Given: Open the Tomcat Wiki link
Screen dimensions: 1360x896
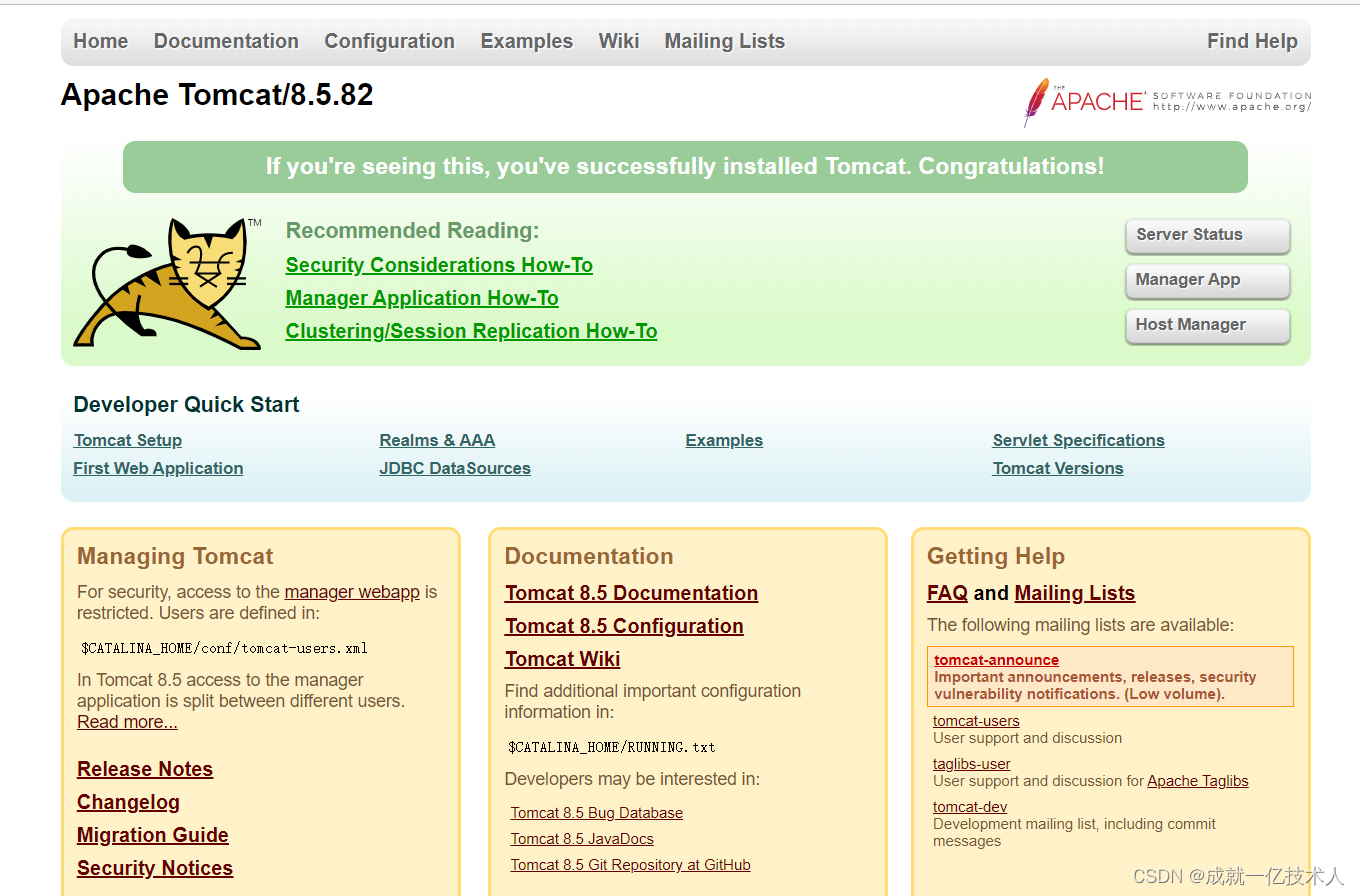Looking at the screenshot, I should pyautogui.click(x=562, y=659).
